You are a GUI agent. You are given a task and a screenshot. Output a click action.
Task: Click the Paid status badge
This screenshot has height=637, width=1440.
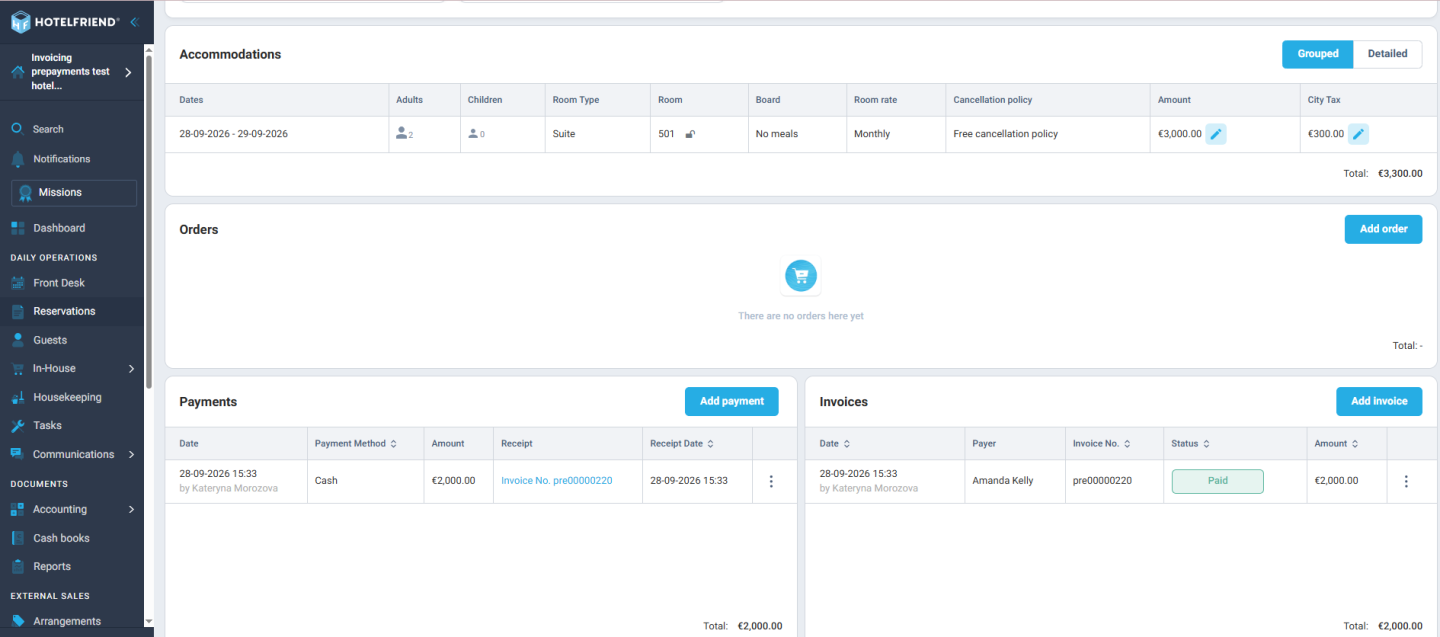[x=1217, y=481]
